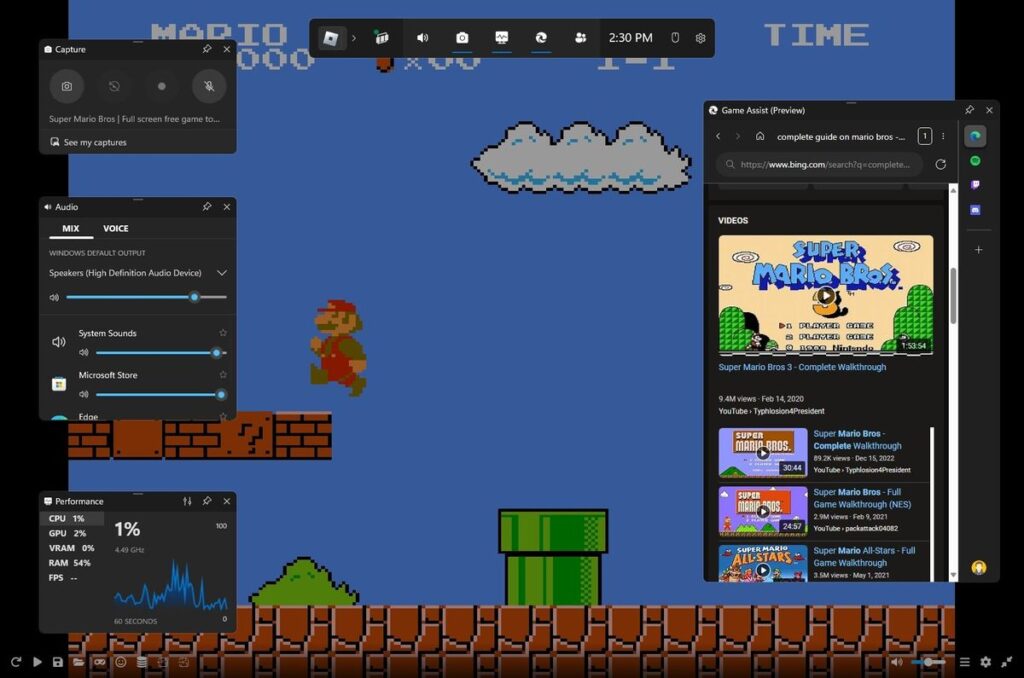Click home icon in Game Assist browser
This screenshot has width=1024, height=678.
pos(761,137)
